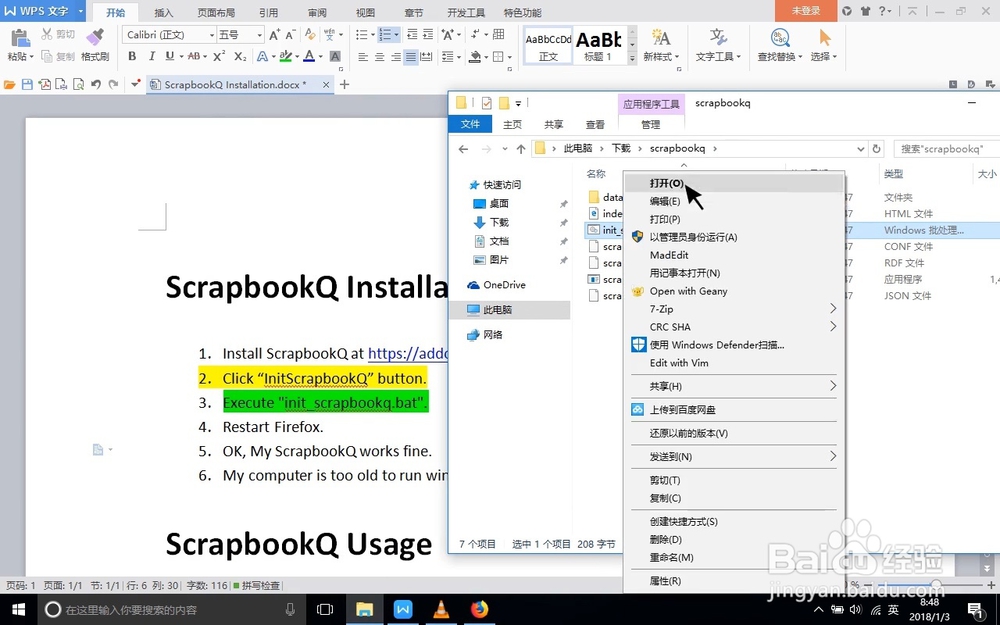The height and width of the screenshot is (625, 1000).
Task: Select 属性(R) in the context menu
Action: pos(733,581)
